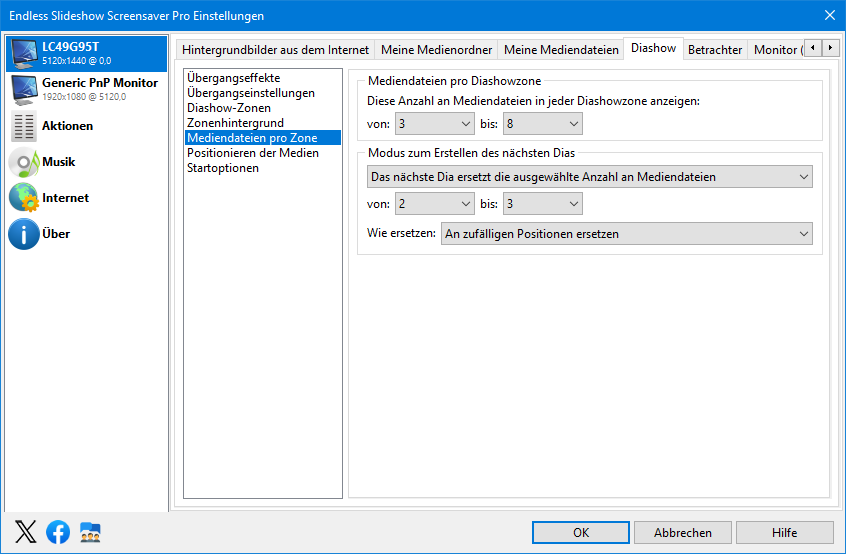Switch to the Betrachter tab
The height and width of the screenshot is (554, 846).
click(x=715, y=50)
